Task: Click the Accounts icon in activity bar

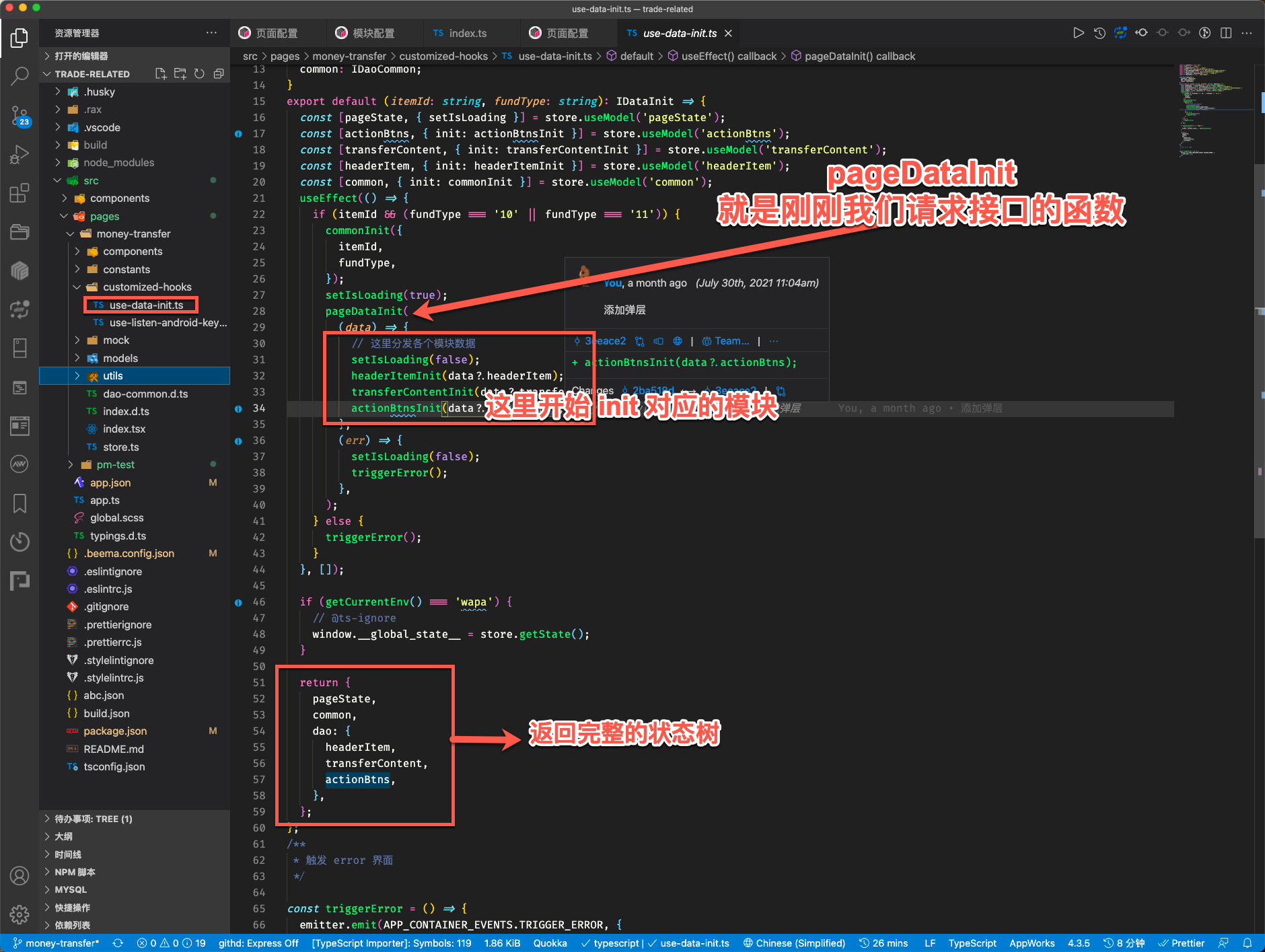Action: tap(20, 875)
